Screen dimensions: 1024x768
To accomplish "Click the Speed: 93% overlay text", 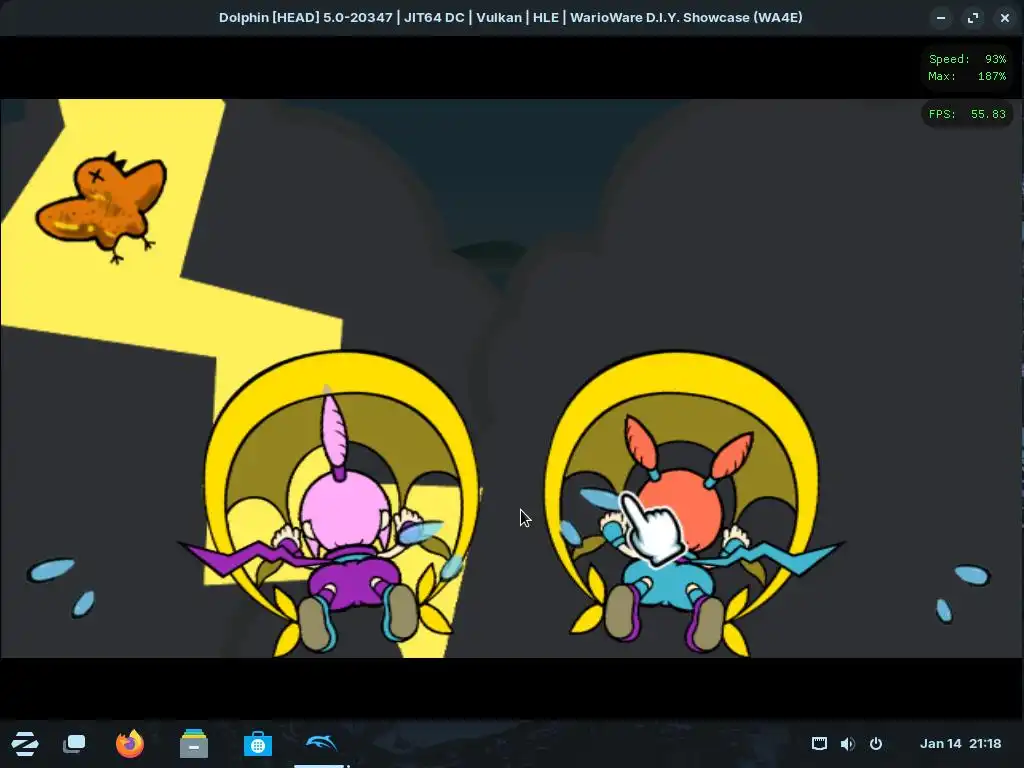I will [x=967, y=59].
